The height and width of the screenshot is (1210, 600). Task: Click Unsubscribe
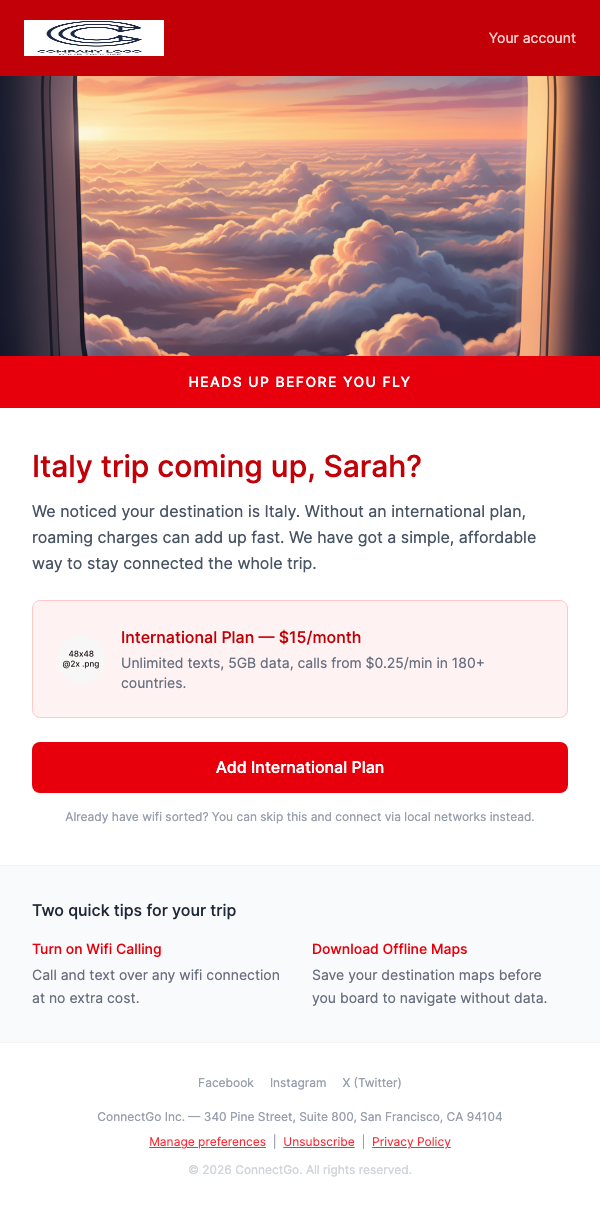318,1141
